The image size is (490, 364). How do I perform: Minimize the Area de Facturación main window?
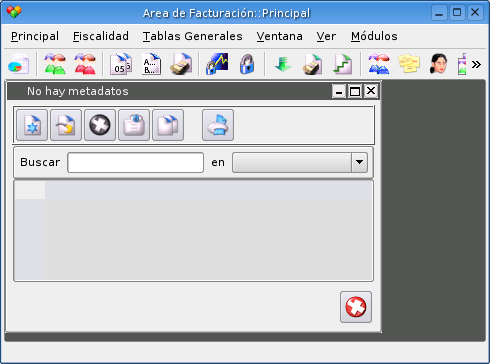click(x=439, y=13)
